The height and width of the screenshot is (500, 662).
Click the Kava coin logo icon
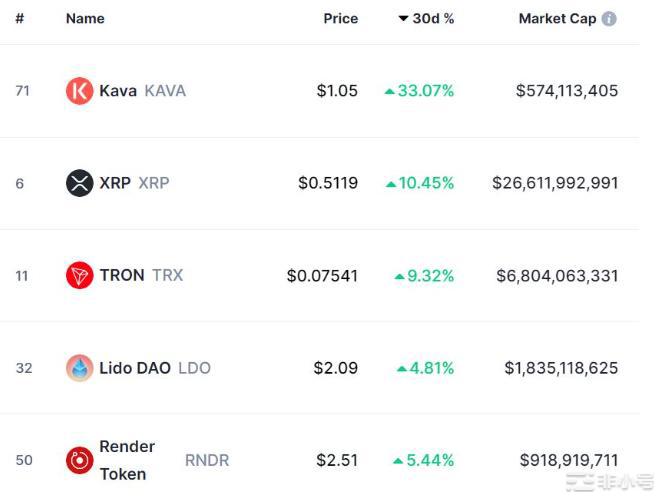(x=79, y=91)
